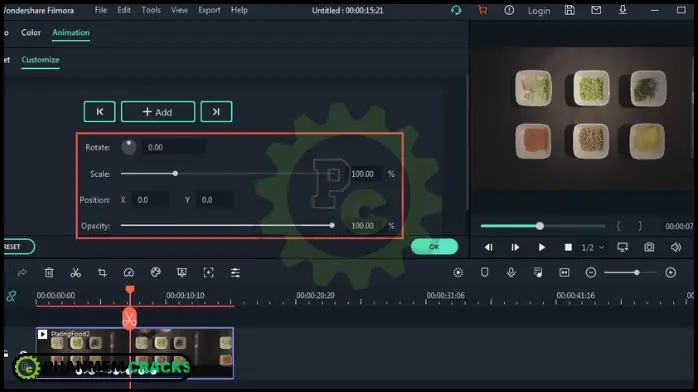
Task: Activate the crop tool icon
Action: click(102, 272)
